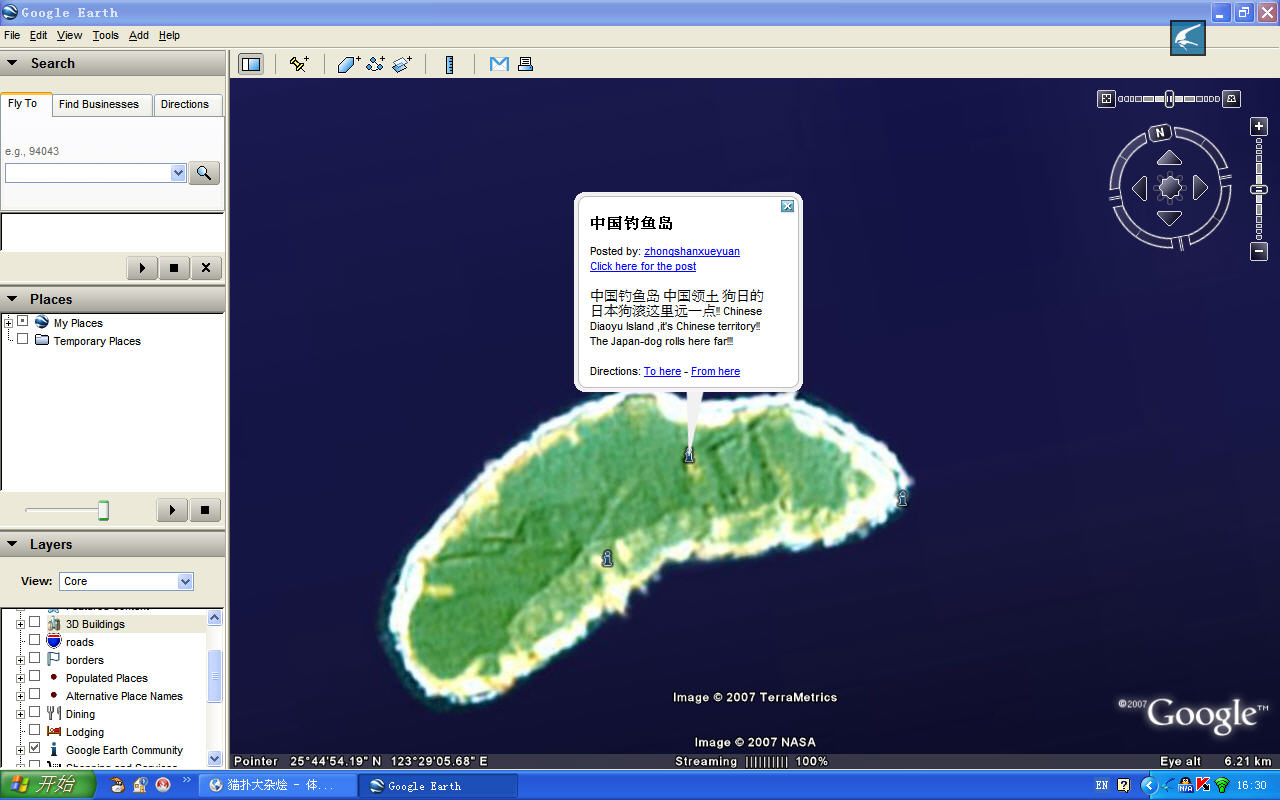Viewport: 1280px width, 800px height.
Task: Click the Add Path toolbar icon
Action: (x=375, y=64)
